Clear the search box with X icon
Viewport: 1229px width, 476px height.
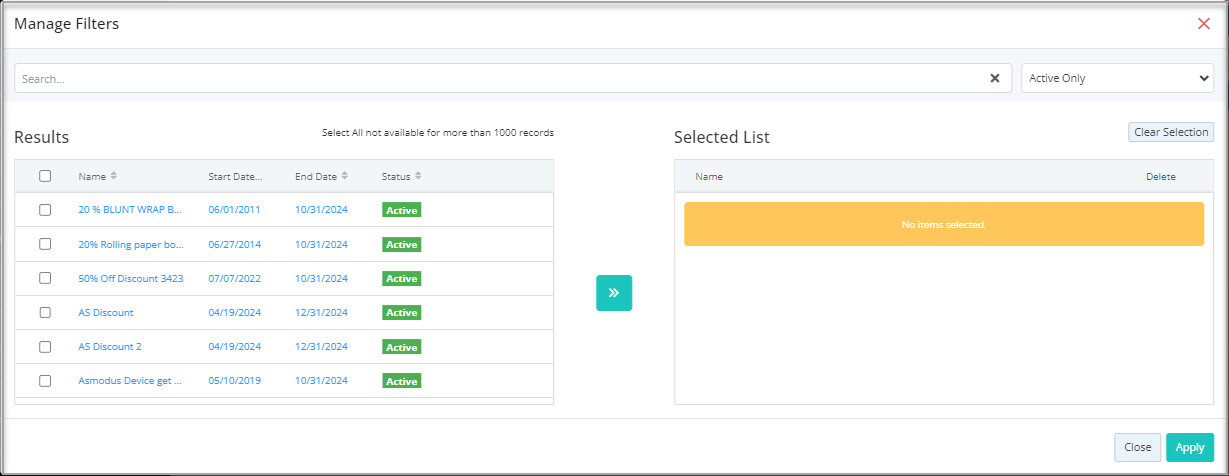[995, 78]
